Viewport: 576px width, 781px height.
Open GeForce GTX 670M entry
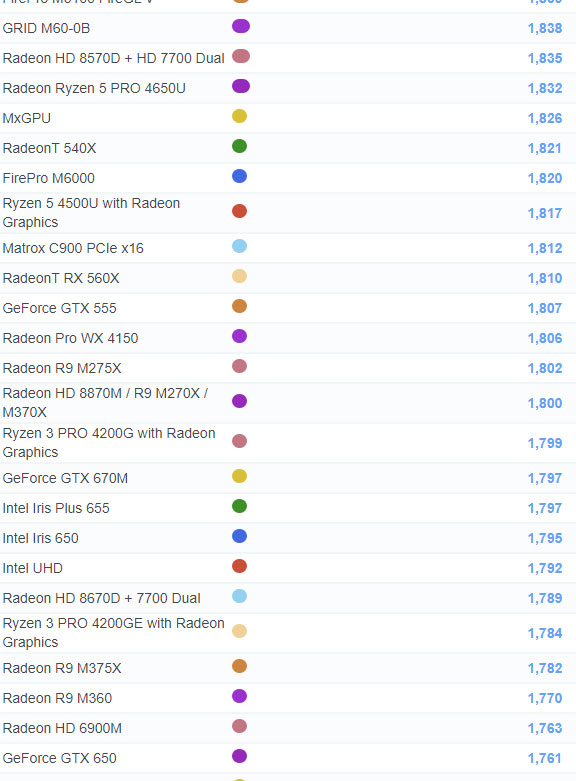coord(65,478)
